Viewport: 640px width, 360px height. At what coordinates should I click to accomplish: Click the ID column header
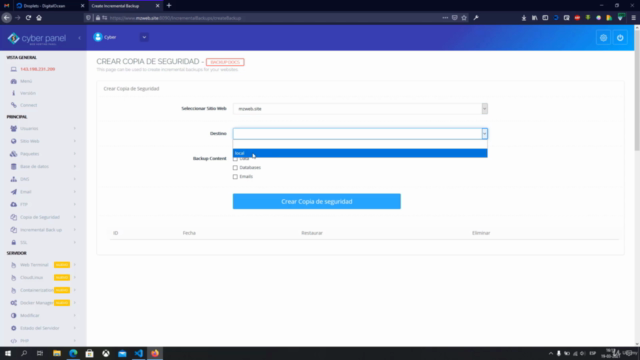116,233
